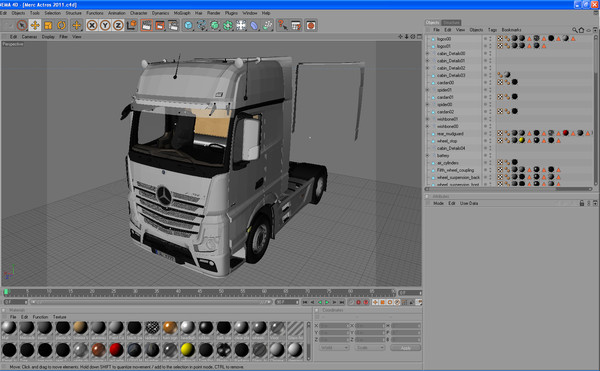Expand the wishbone00 object
The width and height of the screenshot is (600, 371).
[428, 126]
